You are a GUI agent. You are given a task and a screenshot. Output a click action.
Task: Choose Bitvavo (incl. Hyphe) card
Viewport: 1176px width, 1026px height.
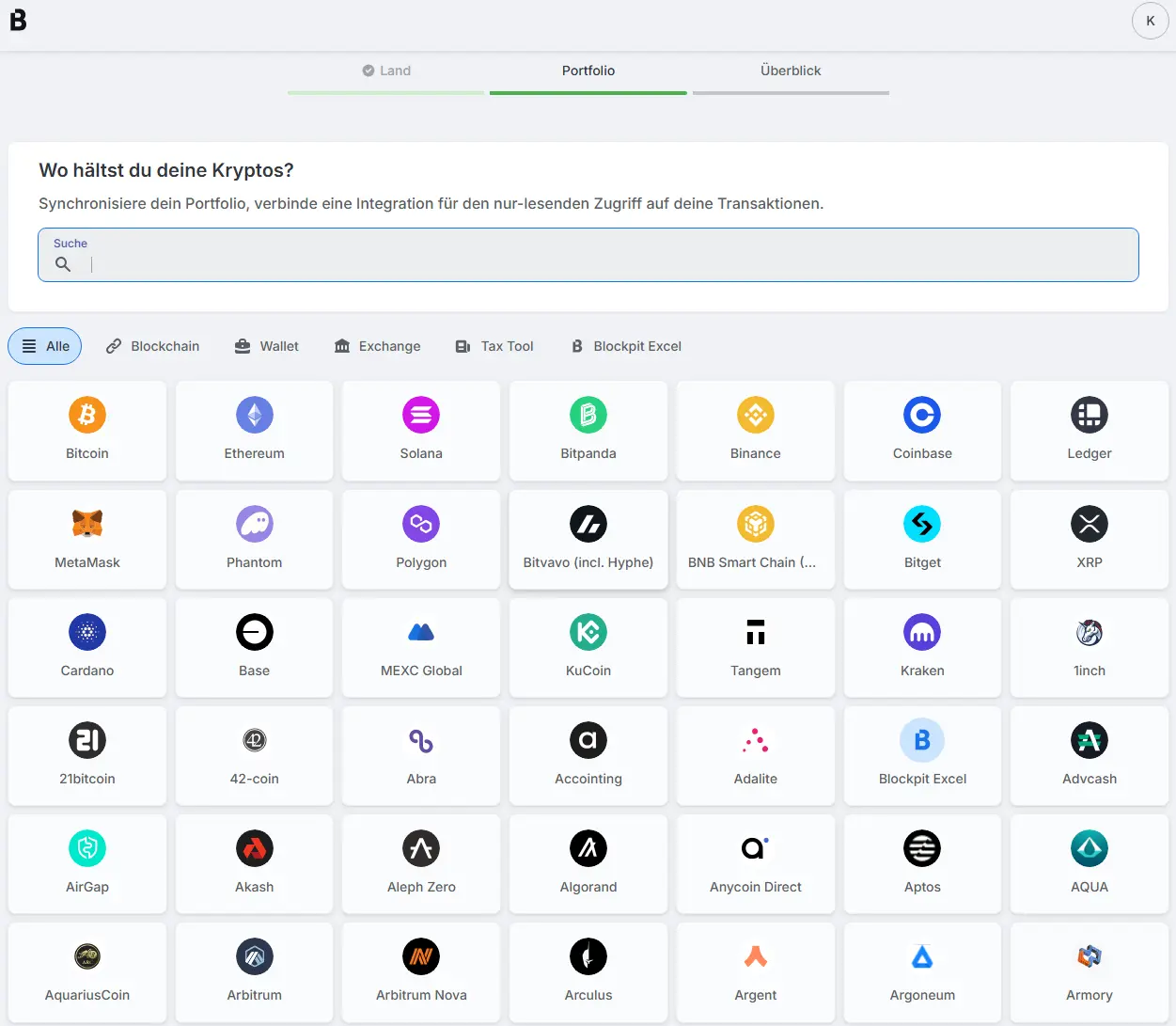[588, 540]
